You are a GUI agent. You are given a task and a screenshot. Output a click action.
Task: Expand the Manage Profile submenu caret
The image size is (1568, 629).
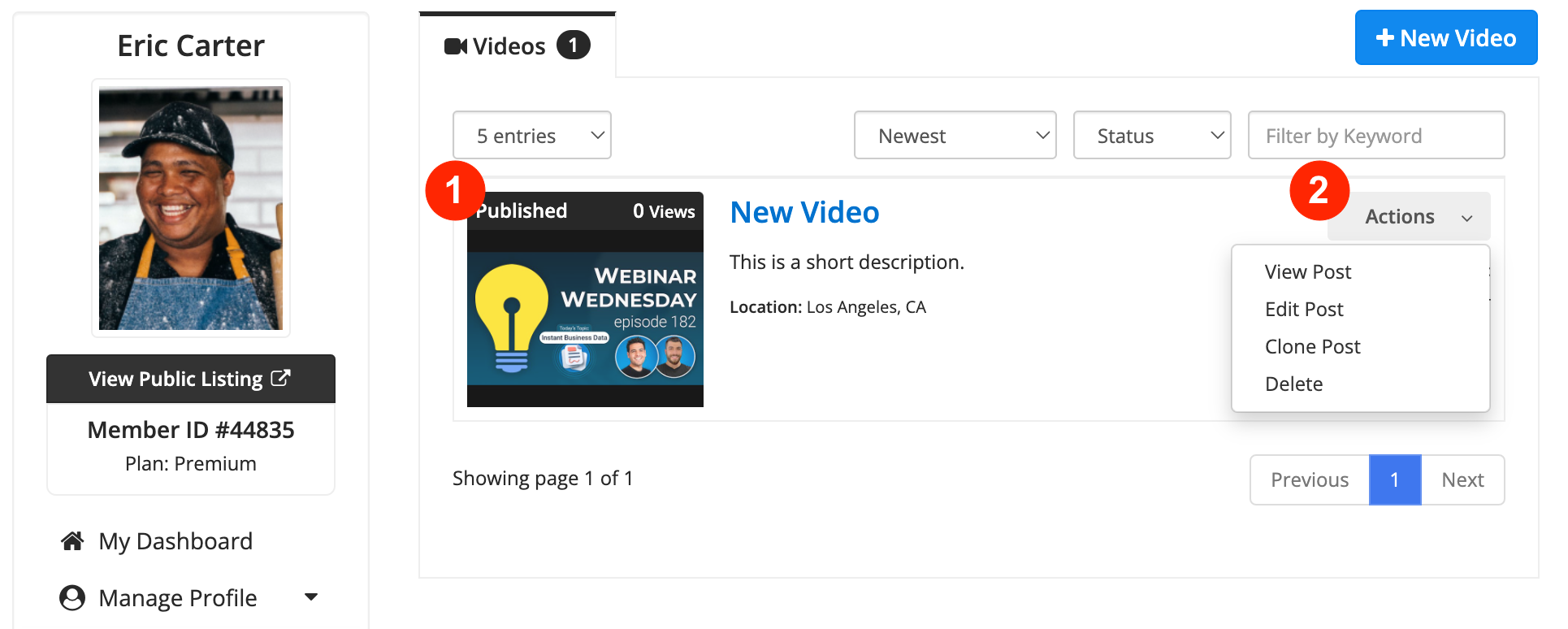(x=310, y=597)
